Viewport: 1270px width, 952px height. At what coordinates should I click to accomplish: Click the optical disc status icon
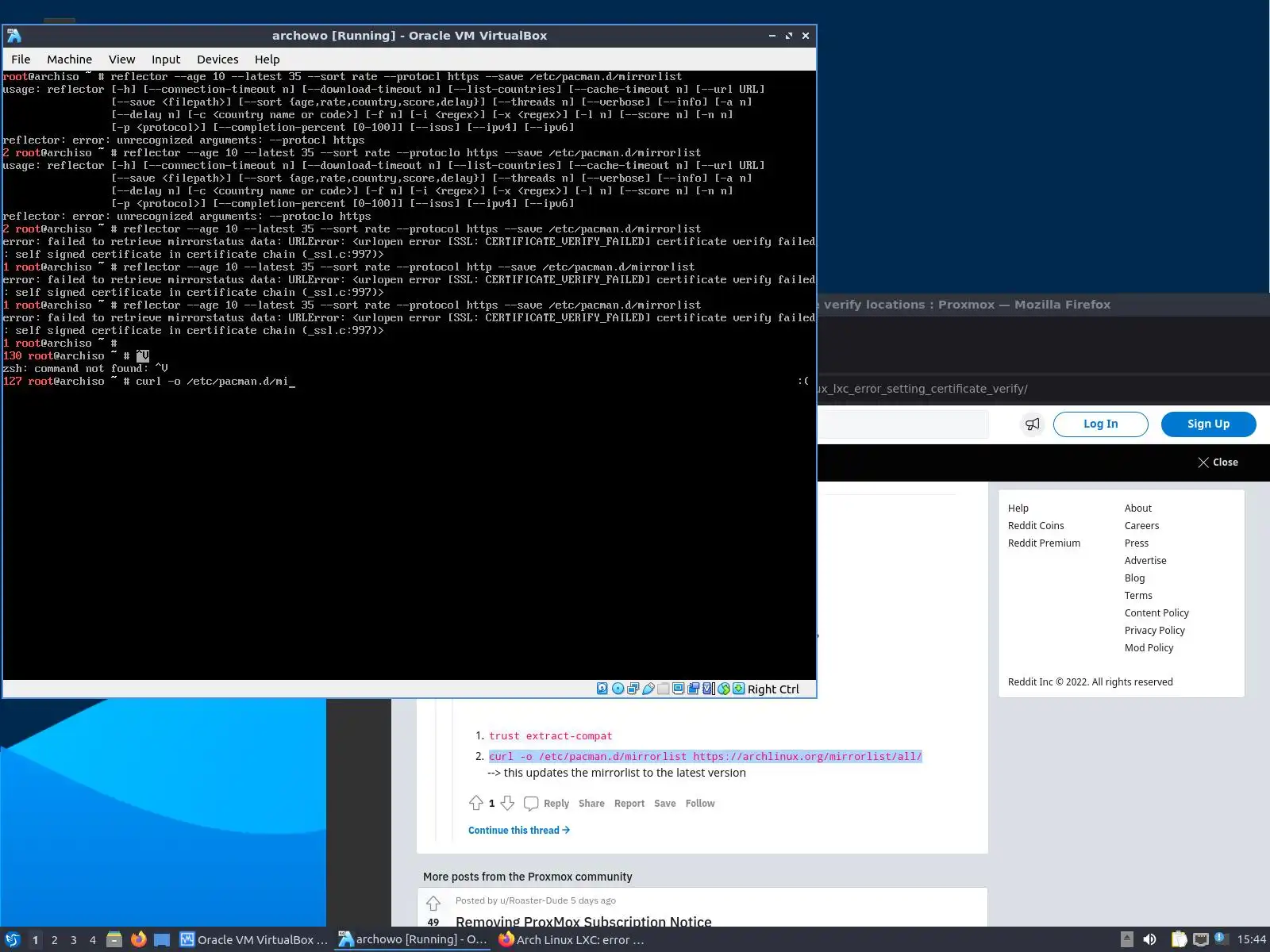pyautogui.click(x=618, y=689)
